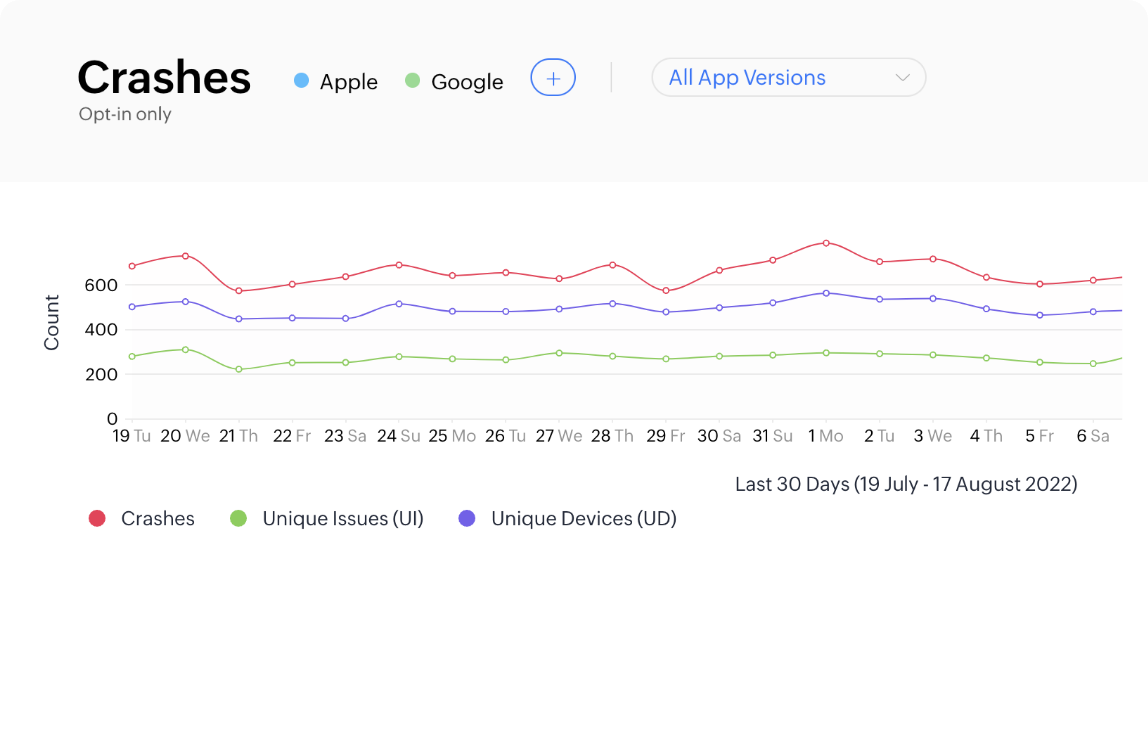The image size is (1148, 744).
Task: Hide the Crashes series via its legend label
Action: 157,518
